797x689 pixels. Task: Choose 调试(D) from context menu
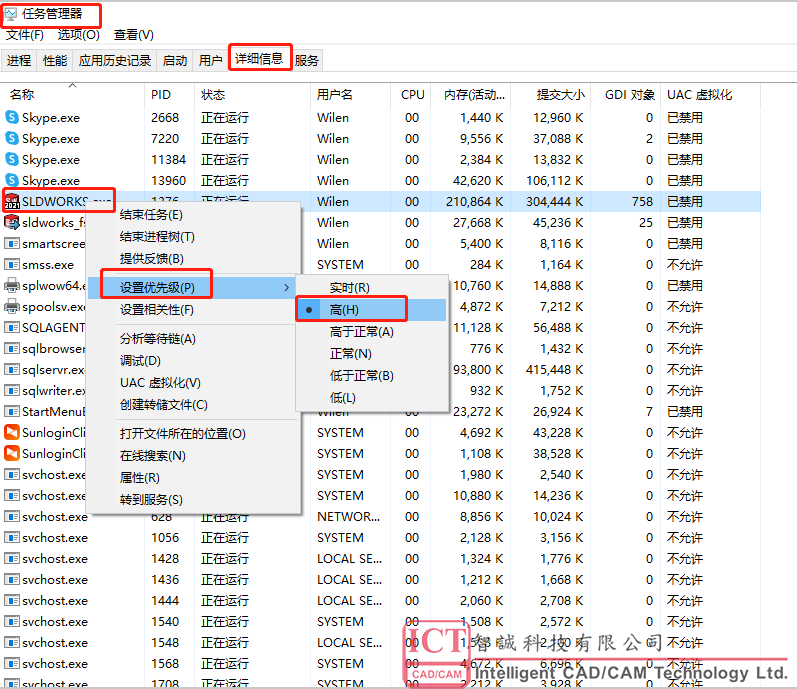(x=194, y=361)
